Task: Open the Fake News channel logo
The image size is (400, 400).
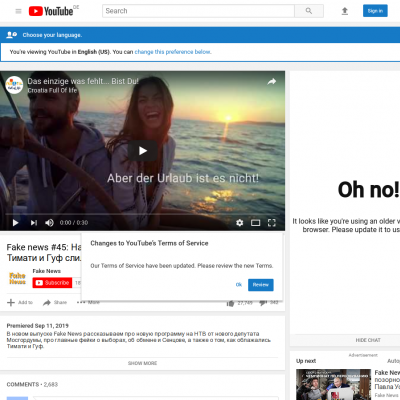Action: tap(17, 279)
